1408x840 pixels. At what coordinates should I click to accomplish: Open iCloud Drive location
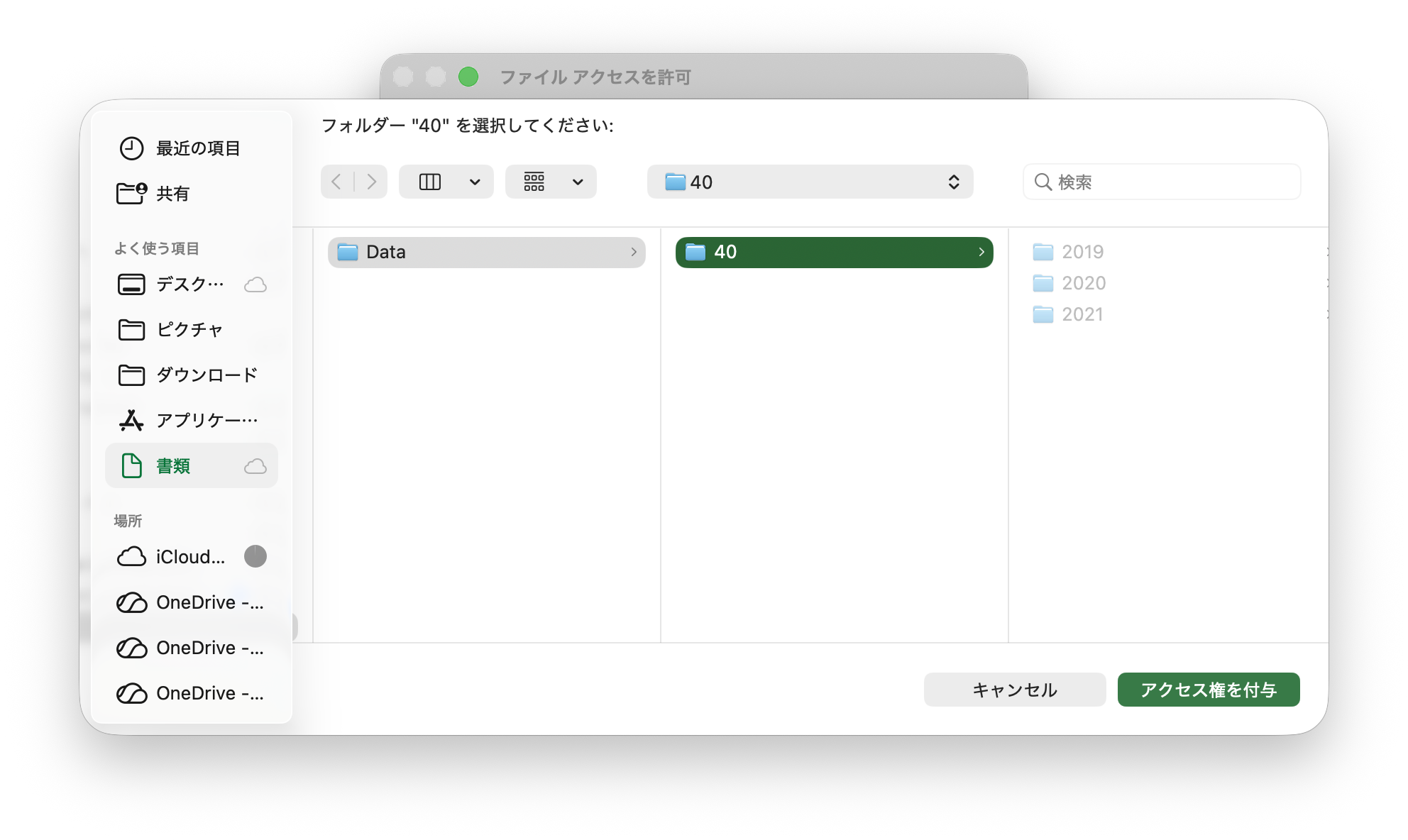190,557
